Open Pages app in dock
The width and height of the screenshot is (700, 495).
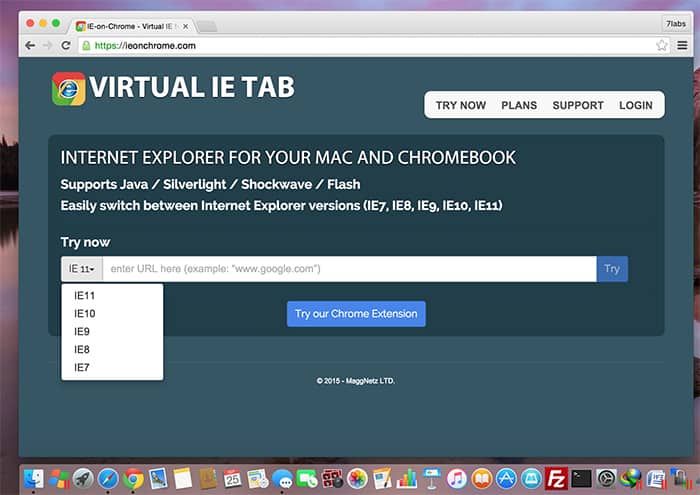pyautogui.click(x=382, y=479)
